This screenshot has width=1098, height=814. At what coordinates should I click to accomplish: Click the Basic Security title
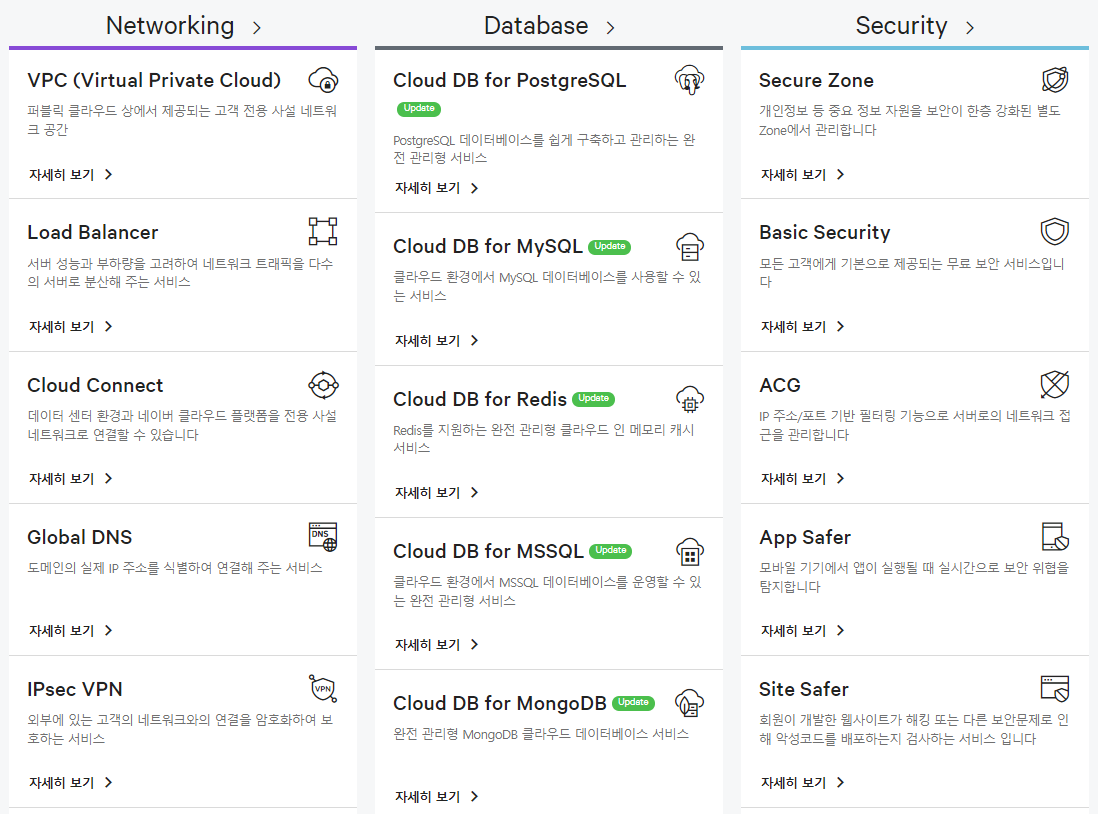point(825,233)
